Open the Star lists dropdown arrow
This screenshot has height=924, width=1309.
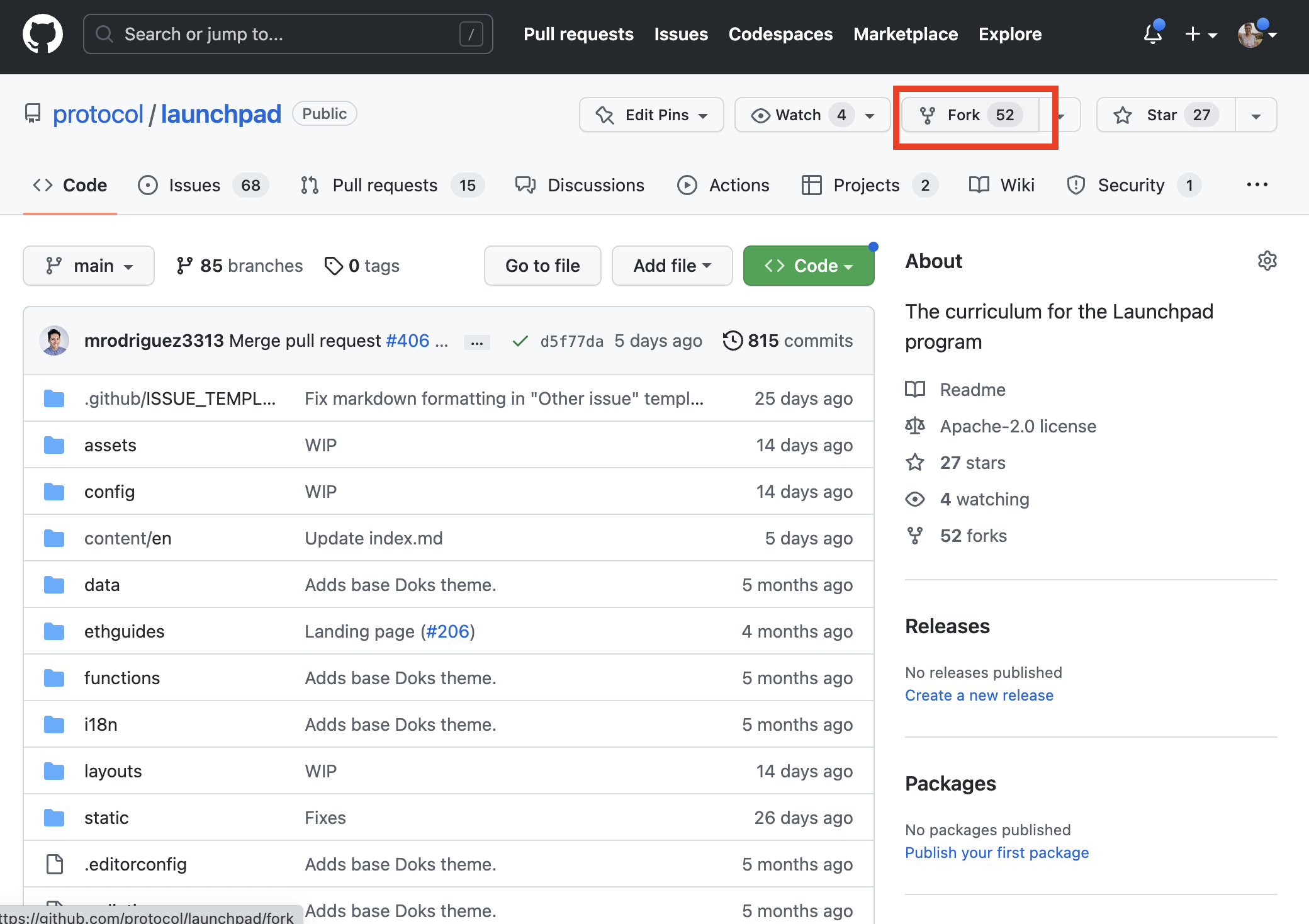click(x=1256, y=115)
